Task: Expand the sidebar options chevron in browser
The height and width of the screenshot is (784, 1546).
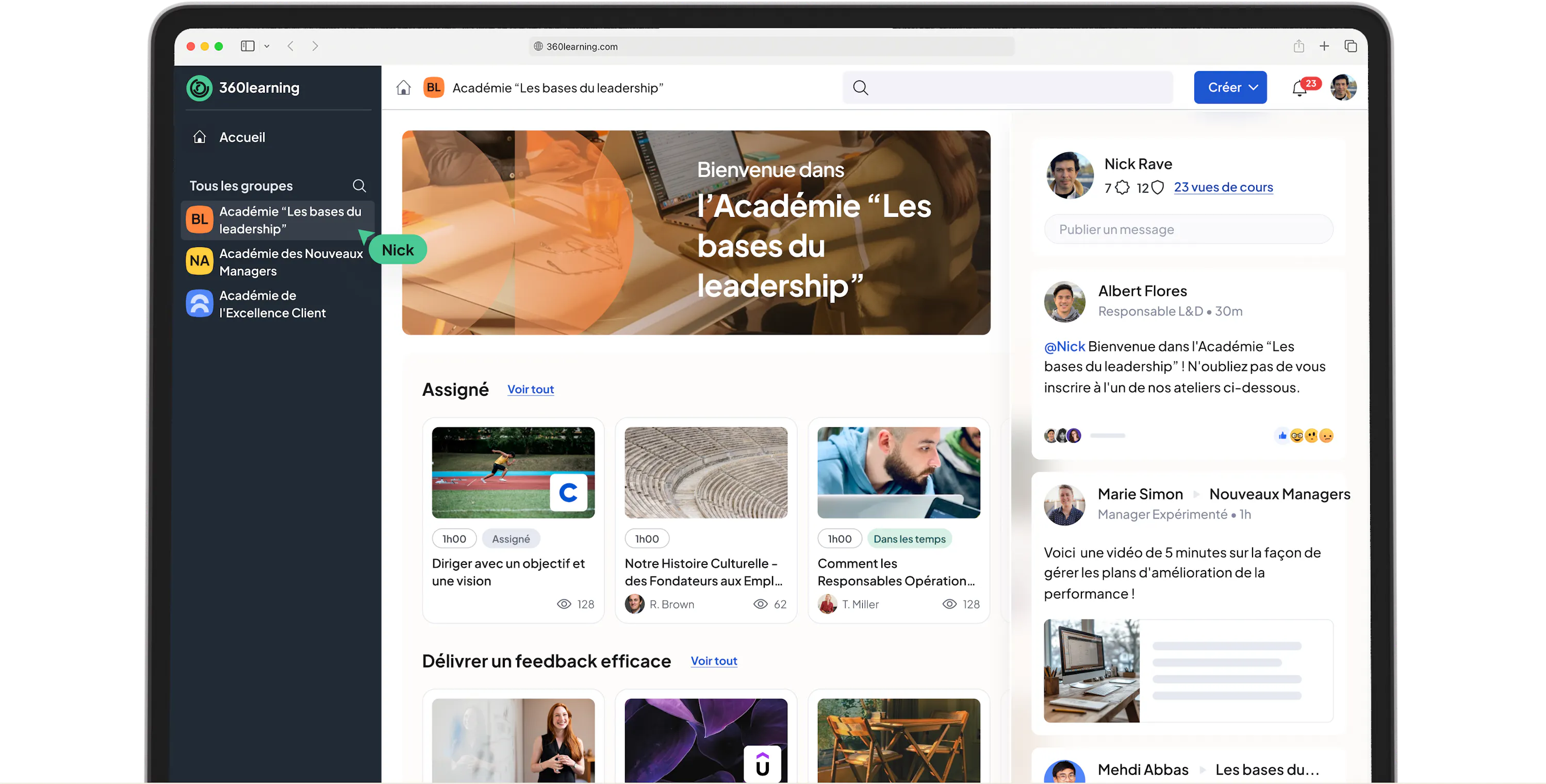Action: (267, 46)
